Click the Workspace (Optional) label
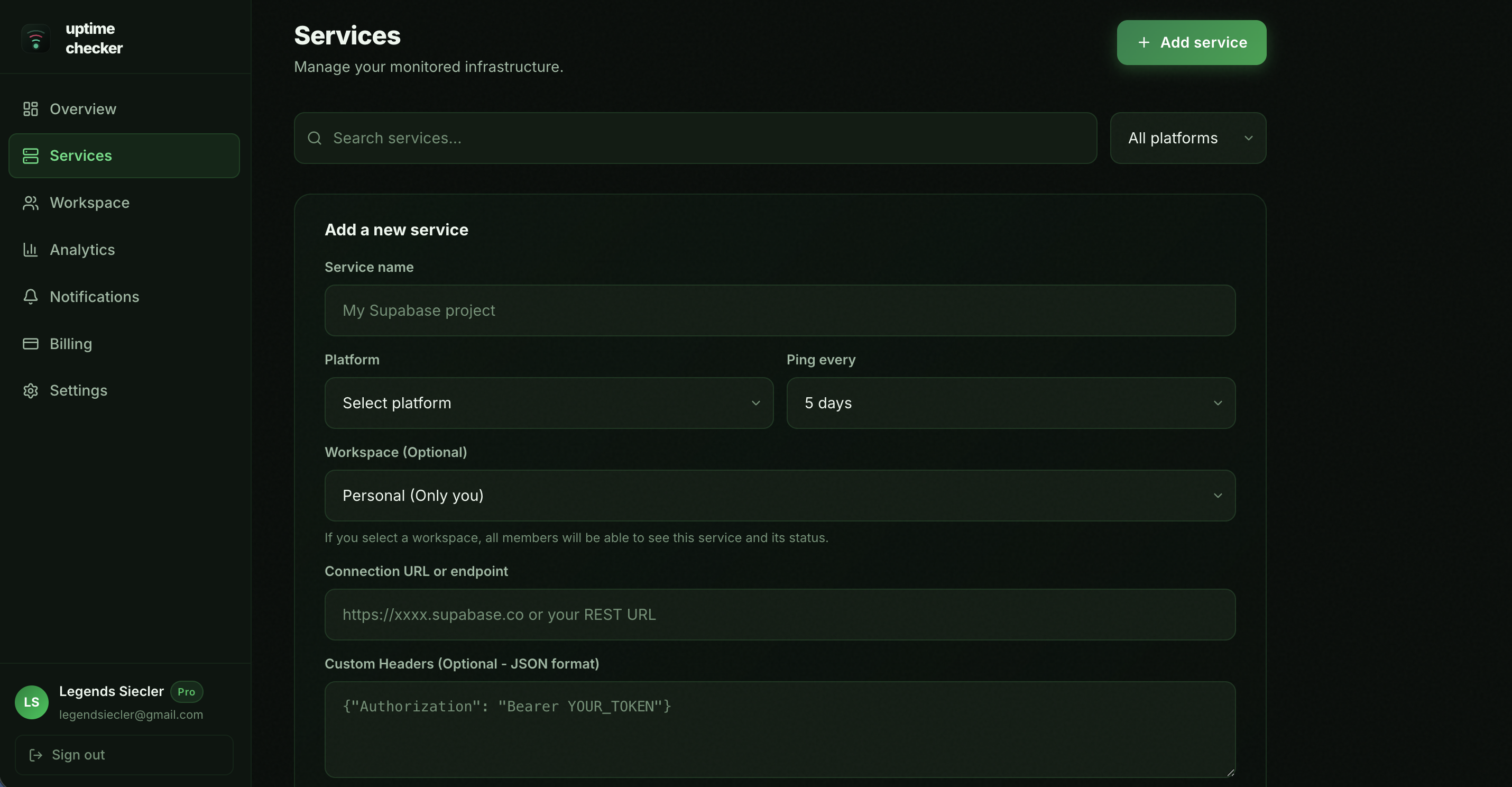 click(x=396, y=452)
